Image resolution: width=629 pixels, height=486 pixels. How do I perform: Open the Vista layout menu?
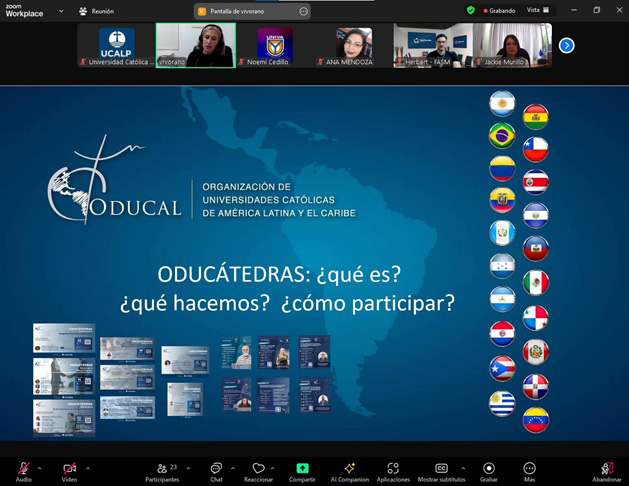tap(538, 10)
